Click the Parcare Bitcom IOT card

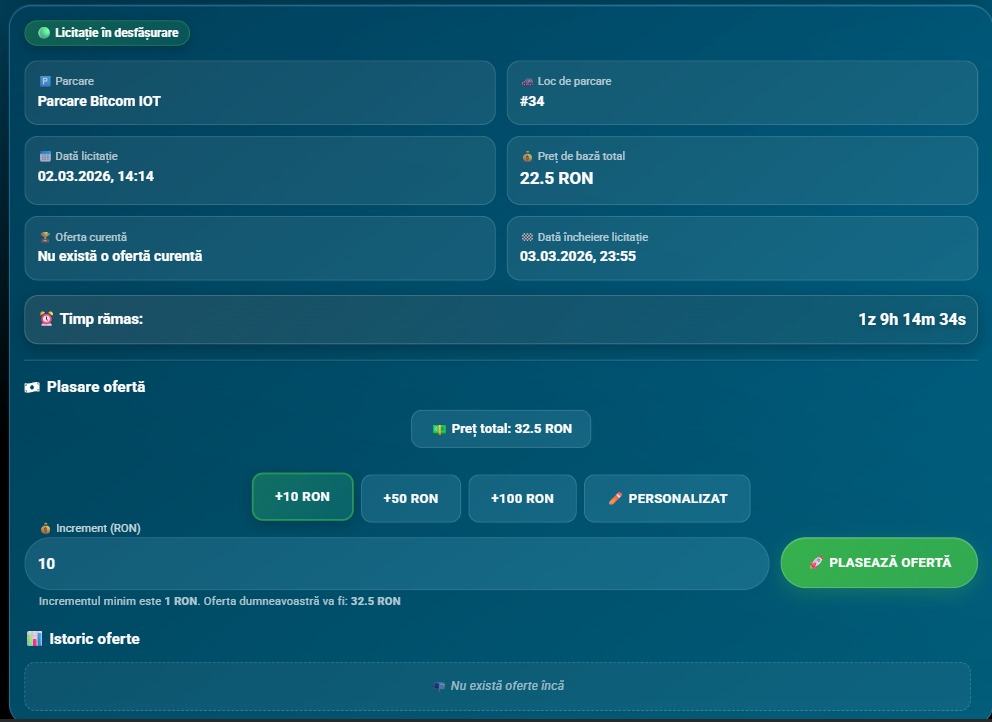260,92
